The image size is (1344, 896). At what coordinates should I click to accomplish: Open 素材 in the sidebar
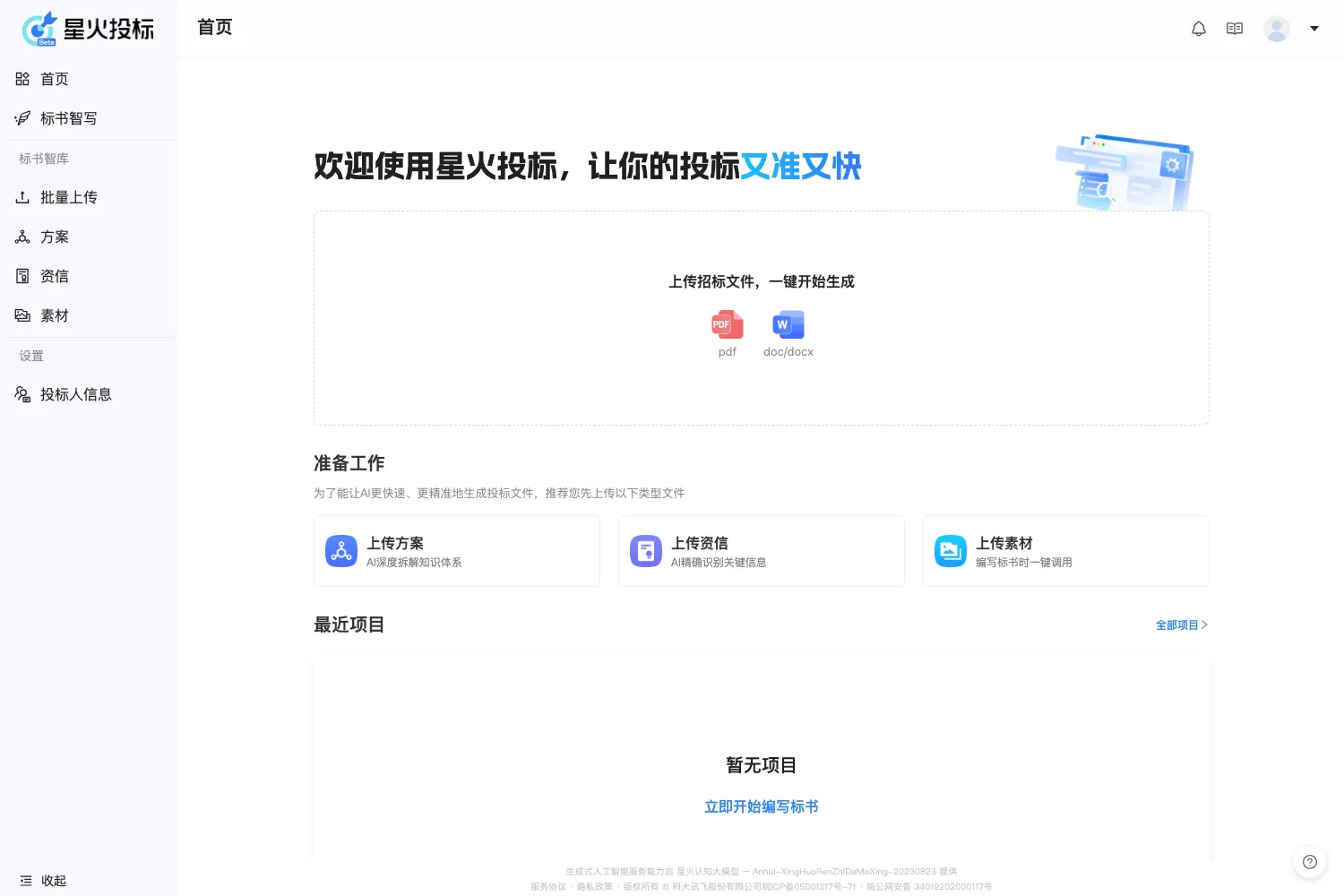(90, 315)
